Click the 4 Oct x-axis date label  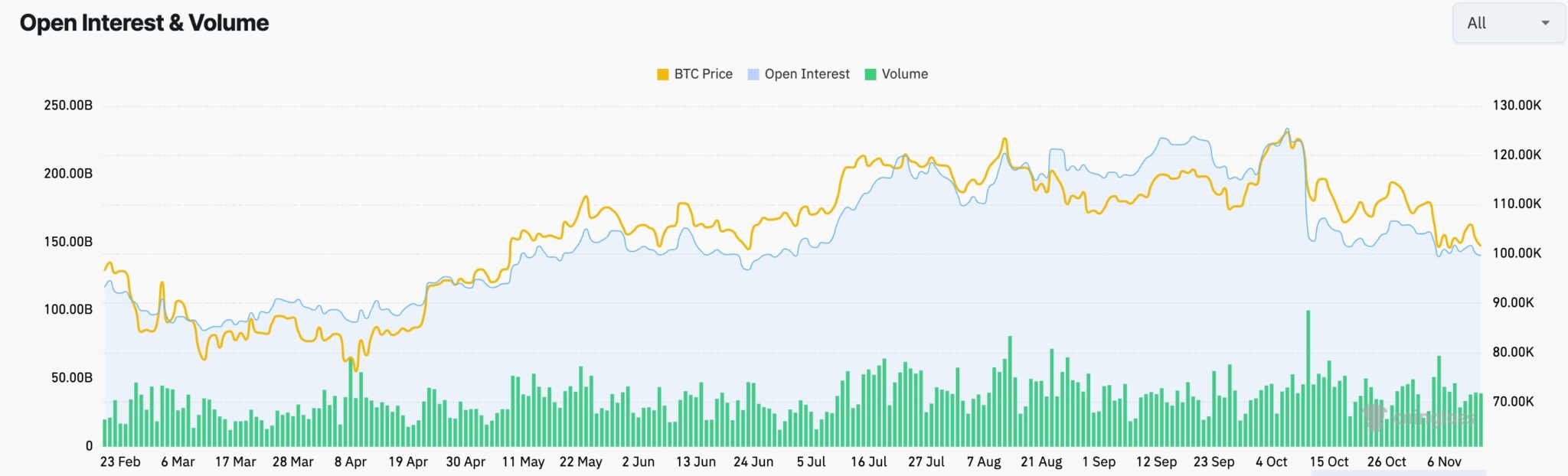pos(1271,462)
